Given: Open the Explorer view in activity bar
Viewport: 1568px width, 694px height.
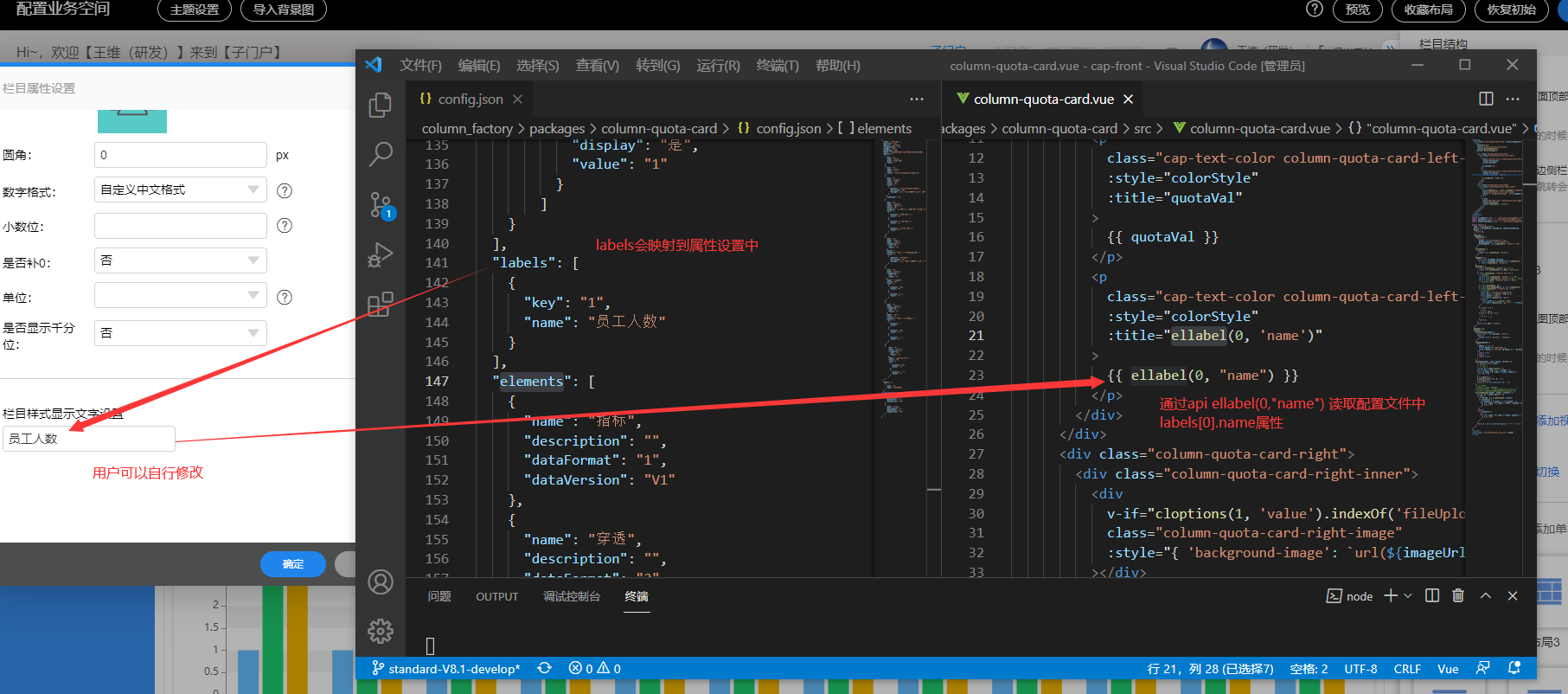Looking at the screenshot, I should click(380, 105).
